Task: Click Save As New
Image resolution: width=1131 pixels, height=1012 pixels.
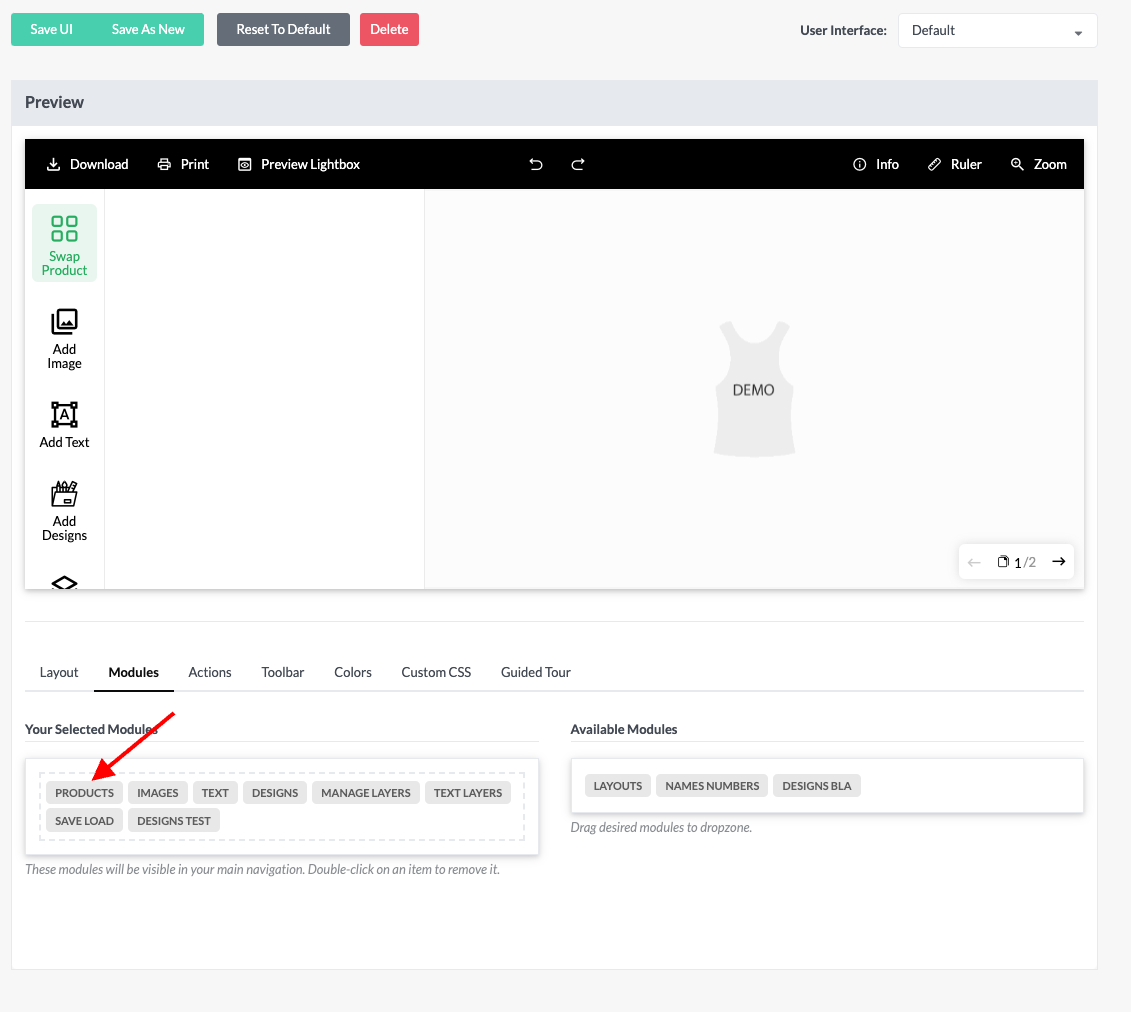Action: point(148,30)
